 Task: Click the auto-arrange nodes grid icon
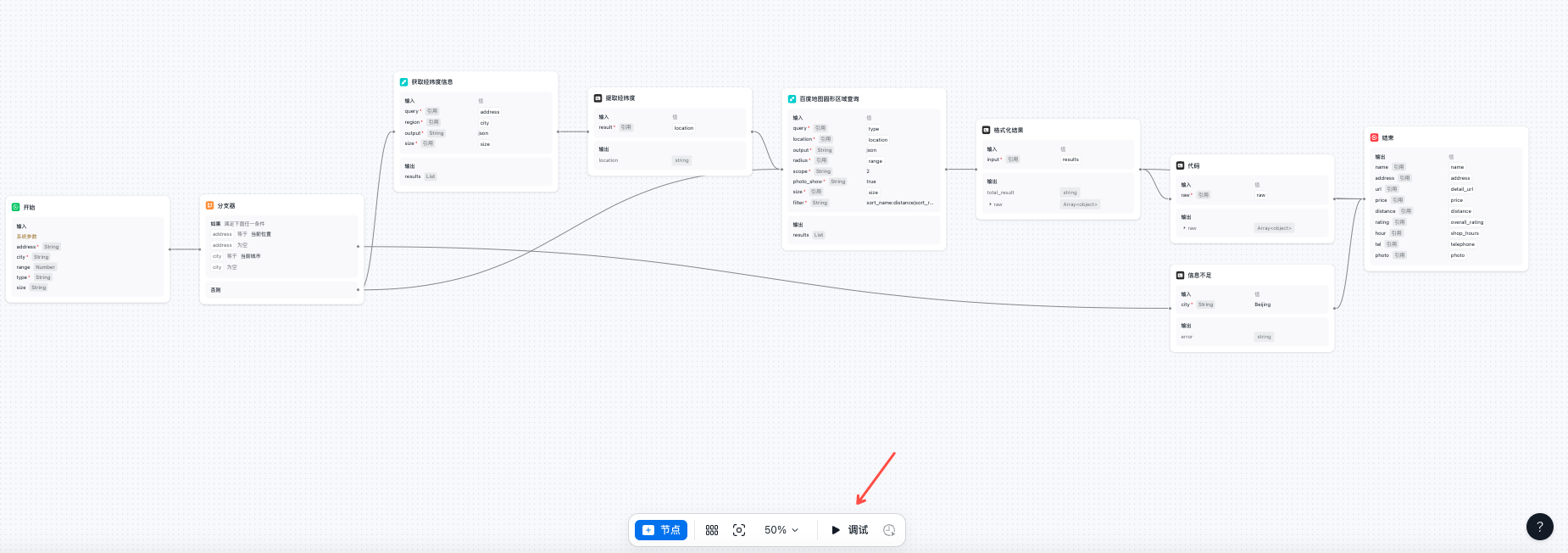[x=712, y=530]
